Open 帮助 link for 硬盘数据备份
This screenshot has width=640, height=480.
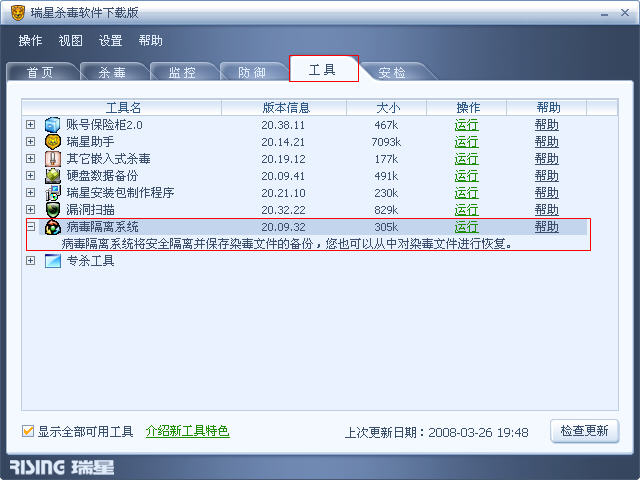click(x=547, y=176)
